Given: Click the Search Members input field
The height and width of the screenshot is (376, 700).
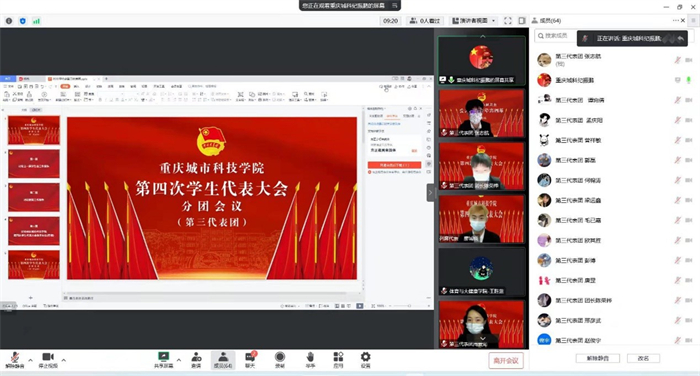Looking at the screenshot, I should (556, 36).
